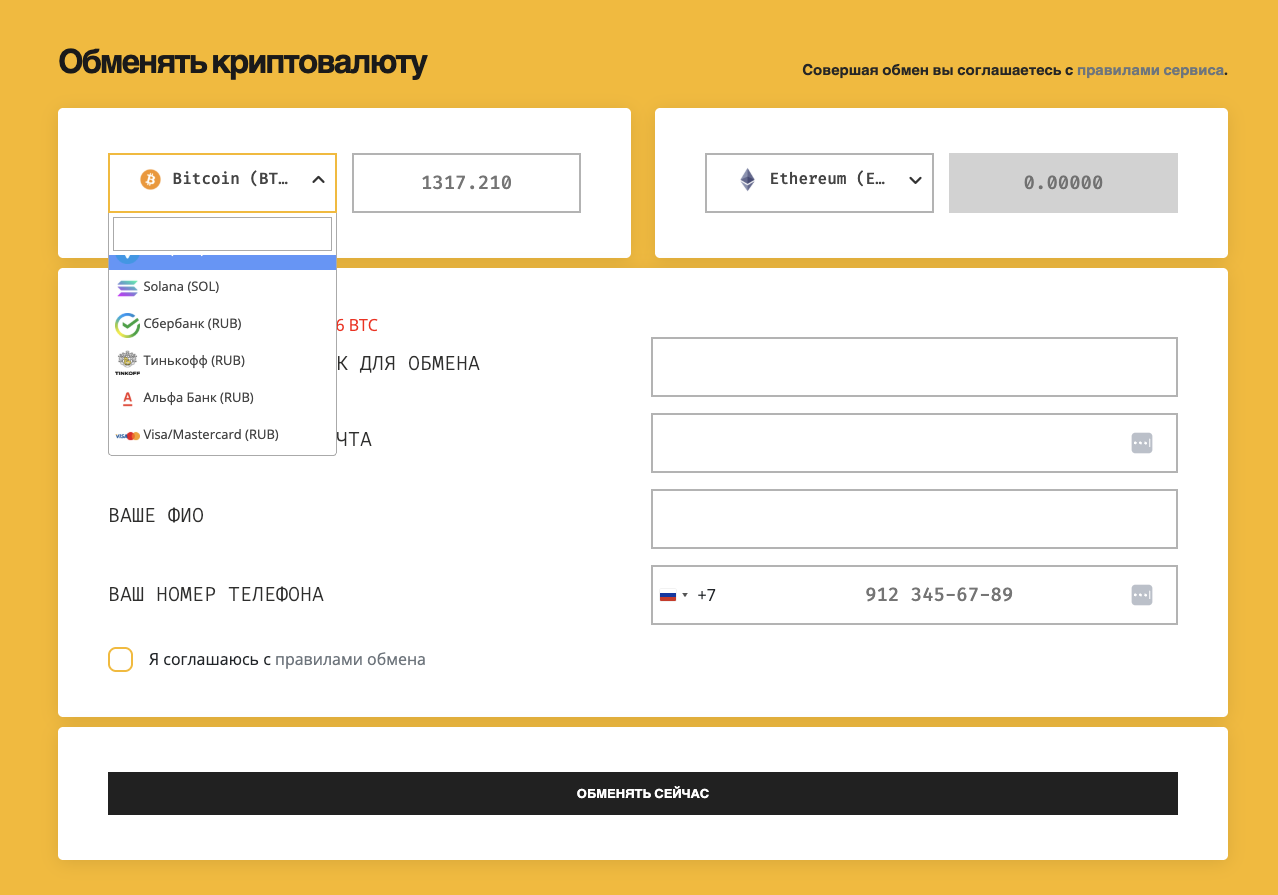Select the highlighted blue dropdown item
This screenshot has height=895, width=1278.
click(222, 262)
